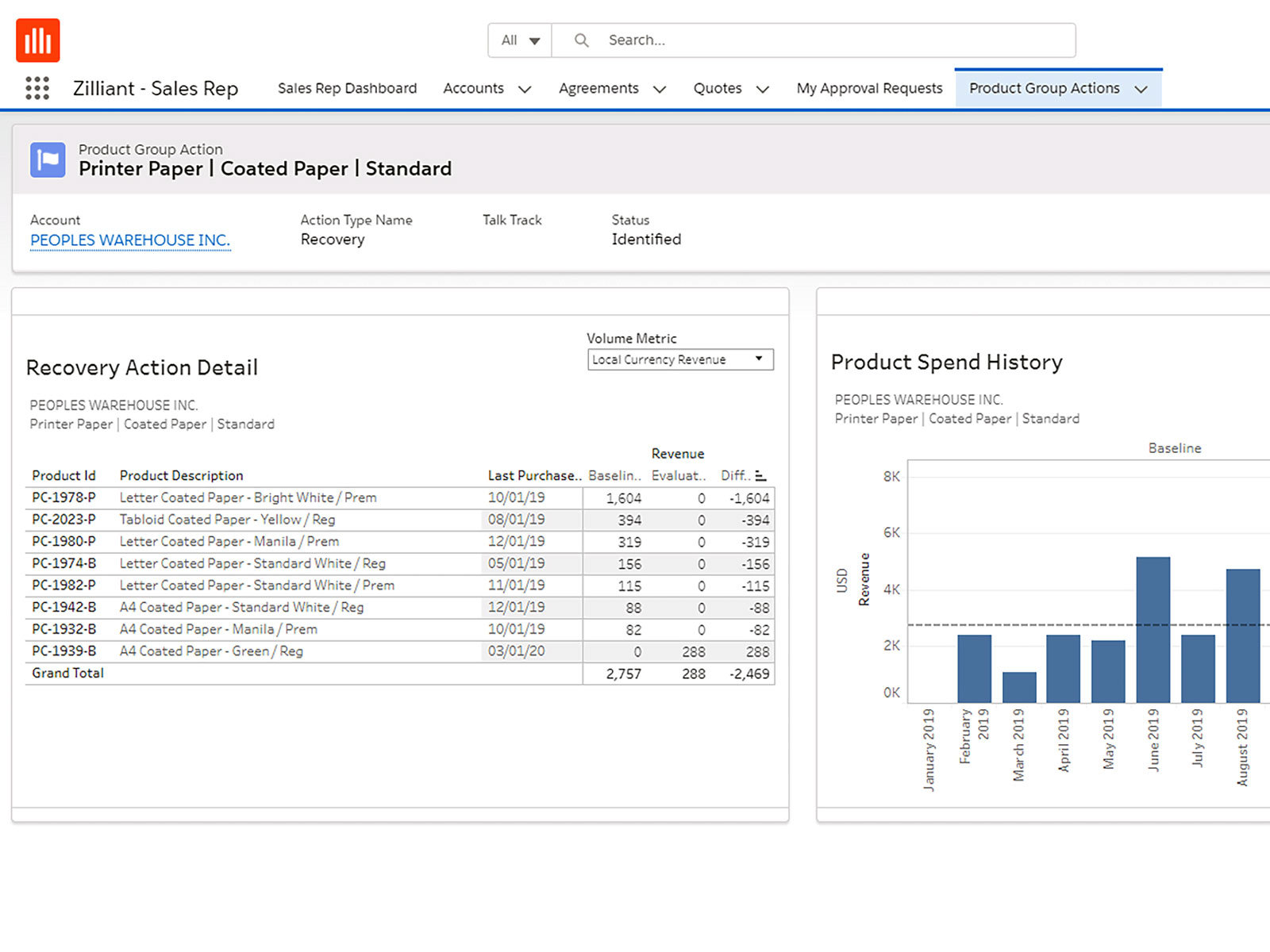Click the -1,604 diff value
The width and height of the screenshot is (1270, 952).
pos(749,498)
